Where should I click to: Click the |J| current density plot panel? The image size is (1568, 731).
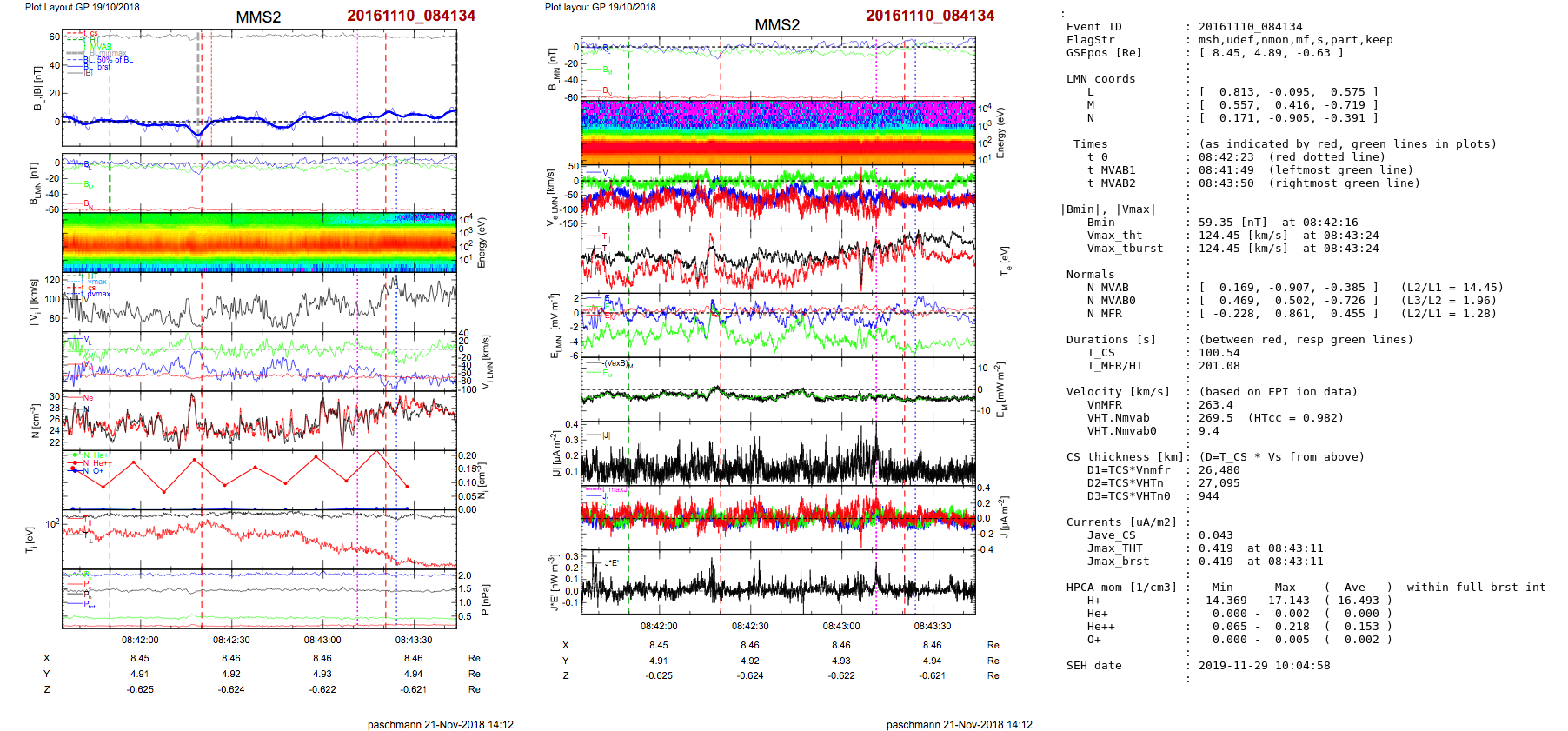[x=778, y=454]
